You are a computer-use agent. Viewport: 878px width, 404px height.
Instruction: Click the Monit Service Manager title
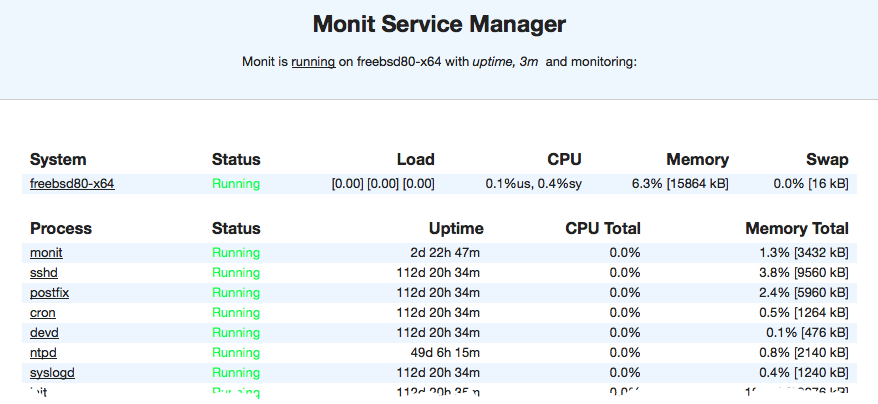pyautogui.click(x=439, y=25)
